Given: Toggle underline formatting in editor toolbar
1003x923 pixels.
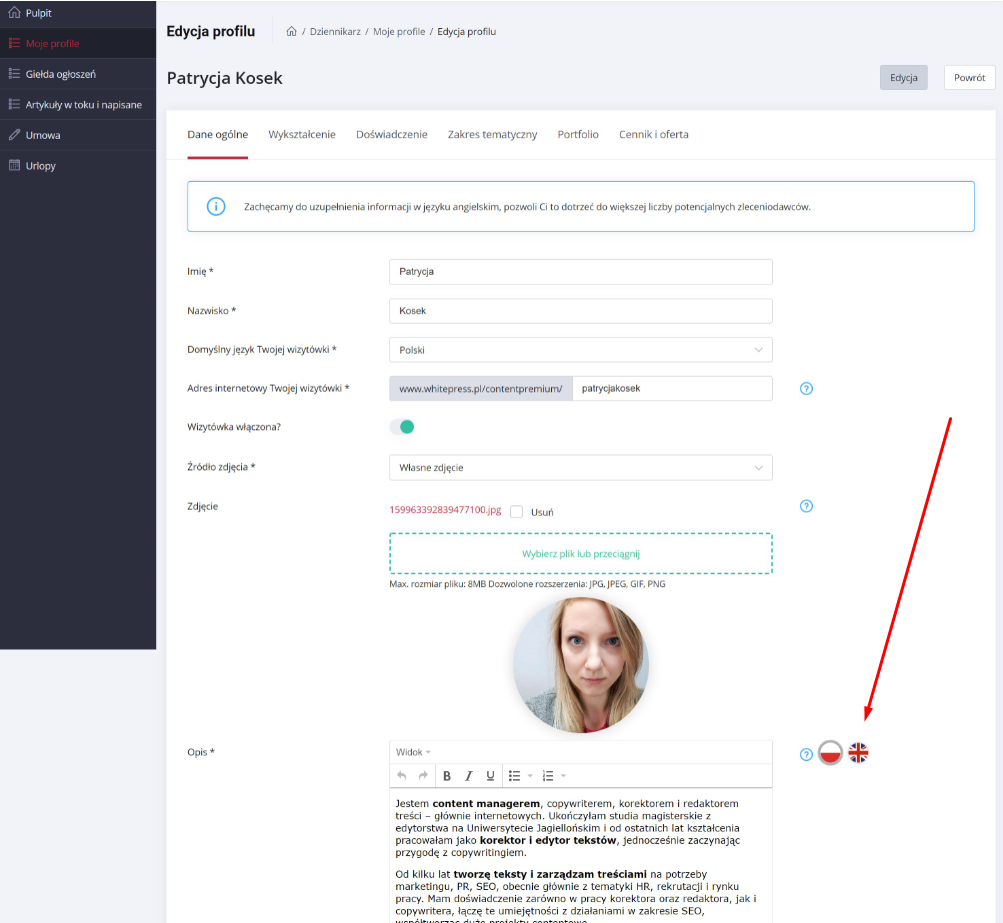Looking at the screenshot, I should (490, 776).
